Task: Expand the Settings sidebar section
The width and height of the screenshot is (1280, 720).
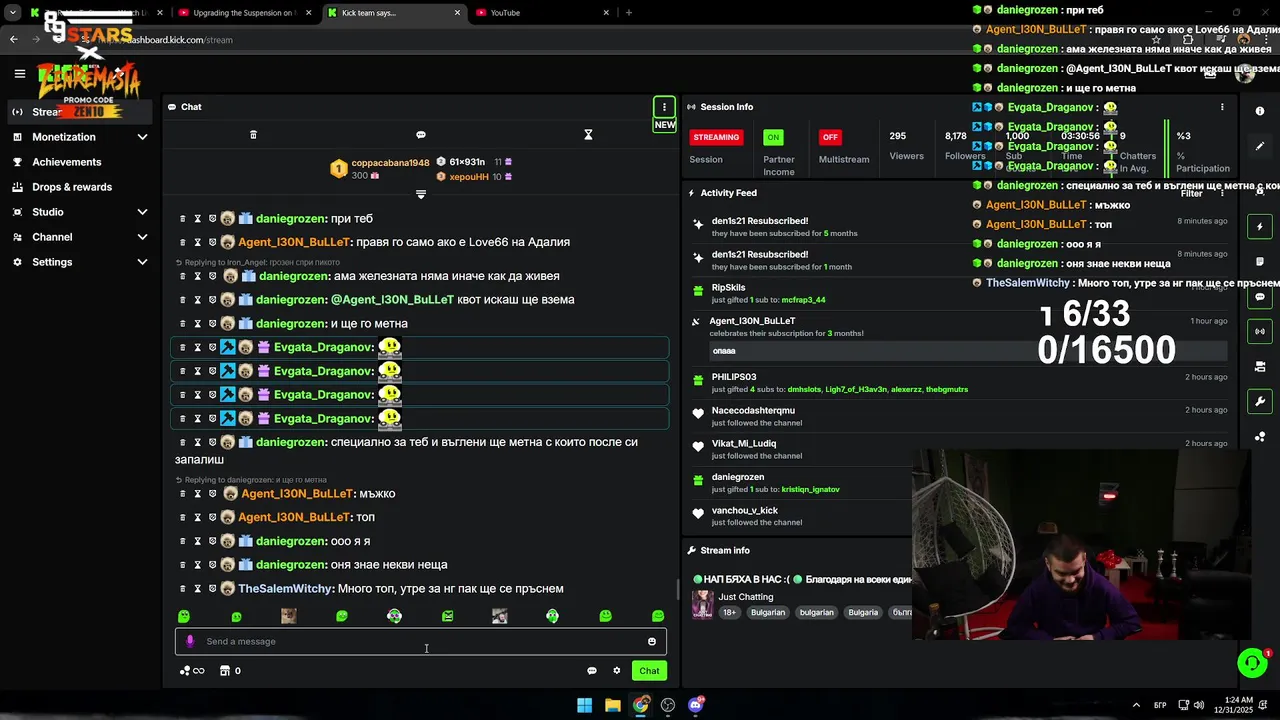Action: click(142, 262)
